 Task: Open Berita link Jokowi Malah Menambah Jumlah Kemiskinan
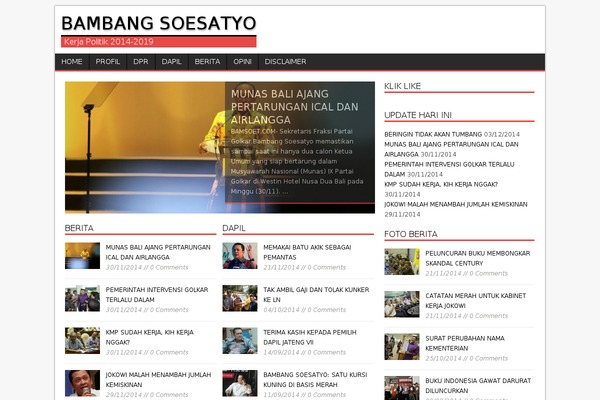pos(158,380)
